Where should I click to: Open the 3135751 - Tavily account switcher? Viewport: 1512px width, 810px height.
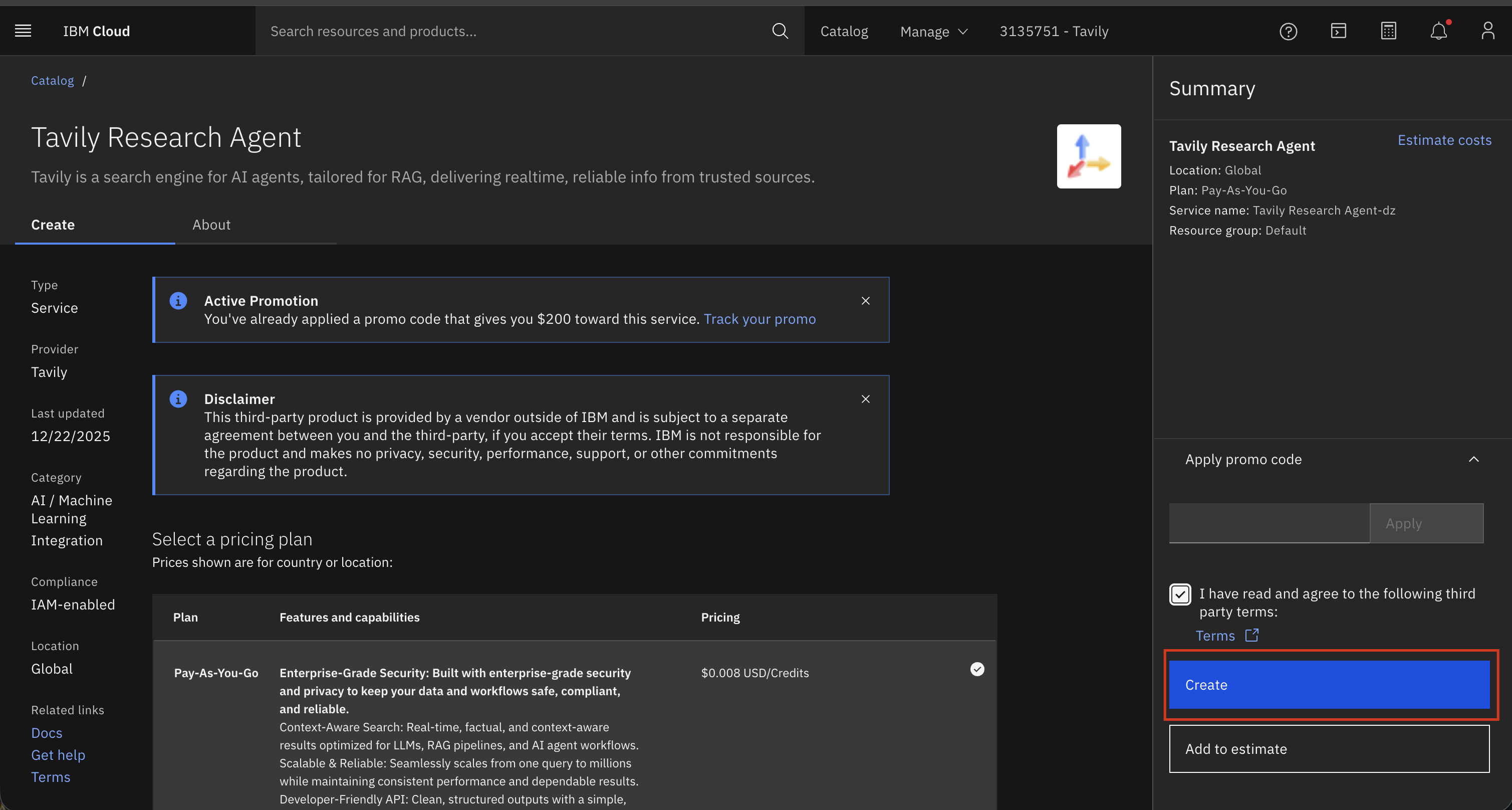click(1054, 31)
